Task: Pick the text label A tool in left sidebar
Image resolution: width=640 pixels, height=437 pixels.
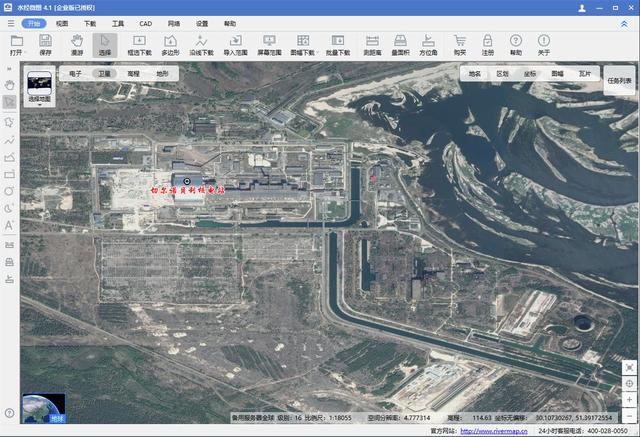Action: [9, 225]
